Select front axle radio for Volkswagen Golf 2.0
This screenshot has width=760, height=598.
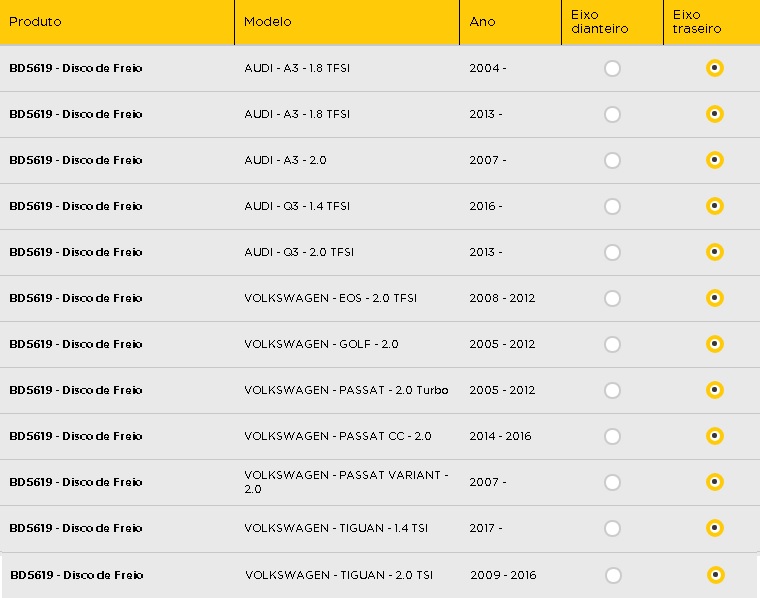[x=612, y=345]
